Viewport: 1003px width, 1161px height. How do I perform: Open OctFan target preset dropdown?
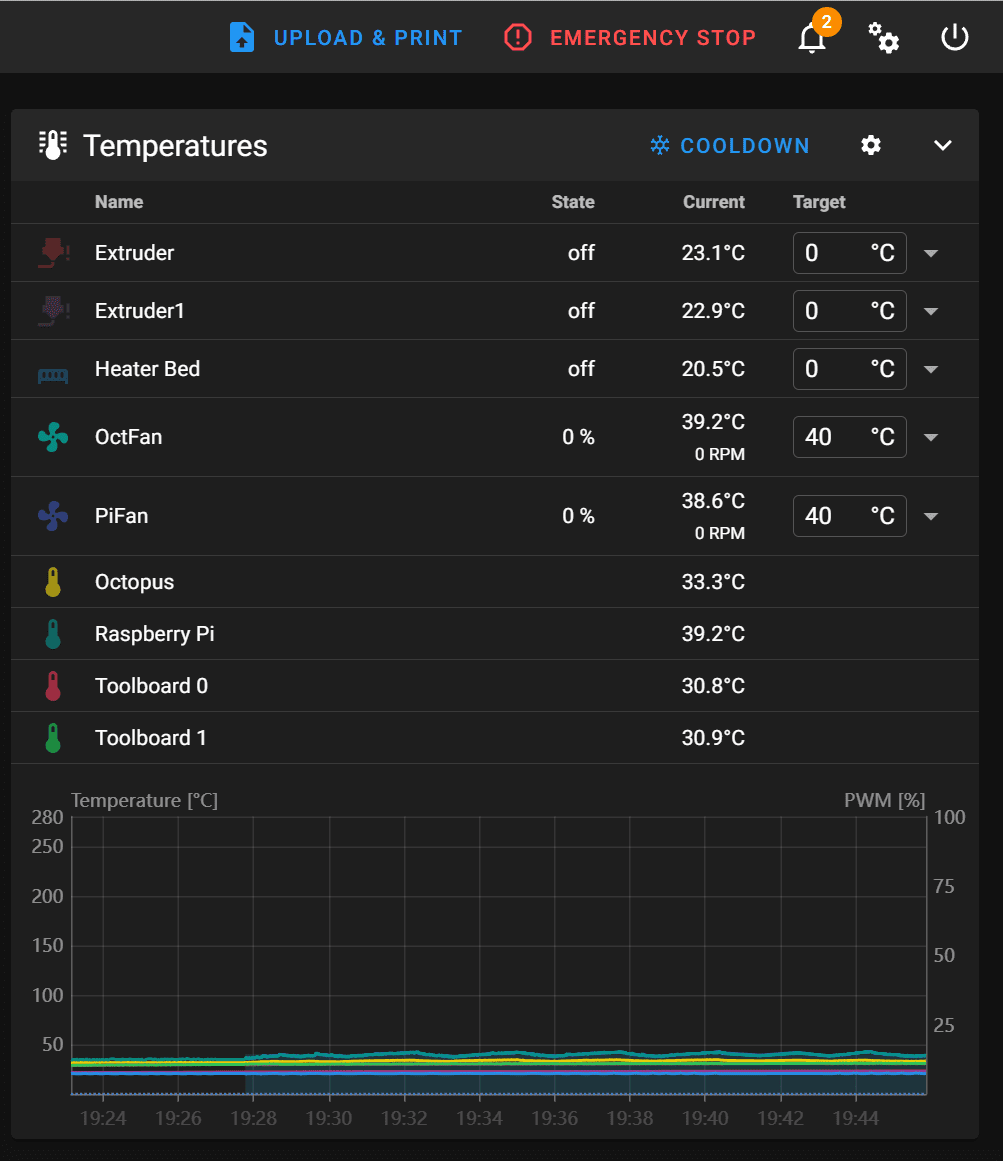pos(931,438)
